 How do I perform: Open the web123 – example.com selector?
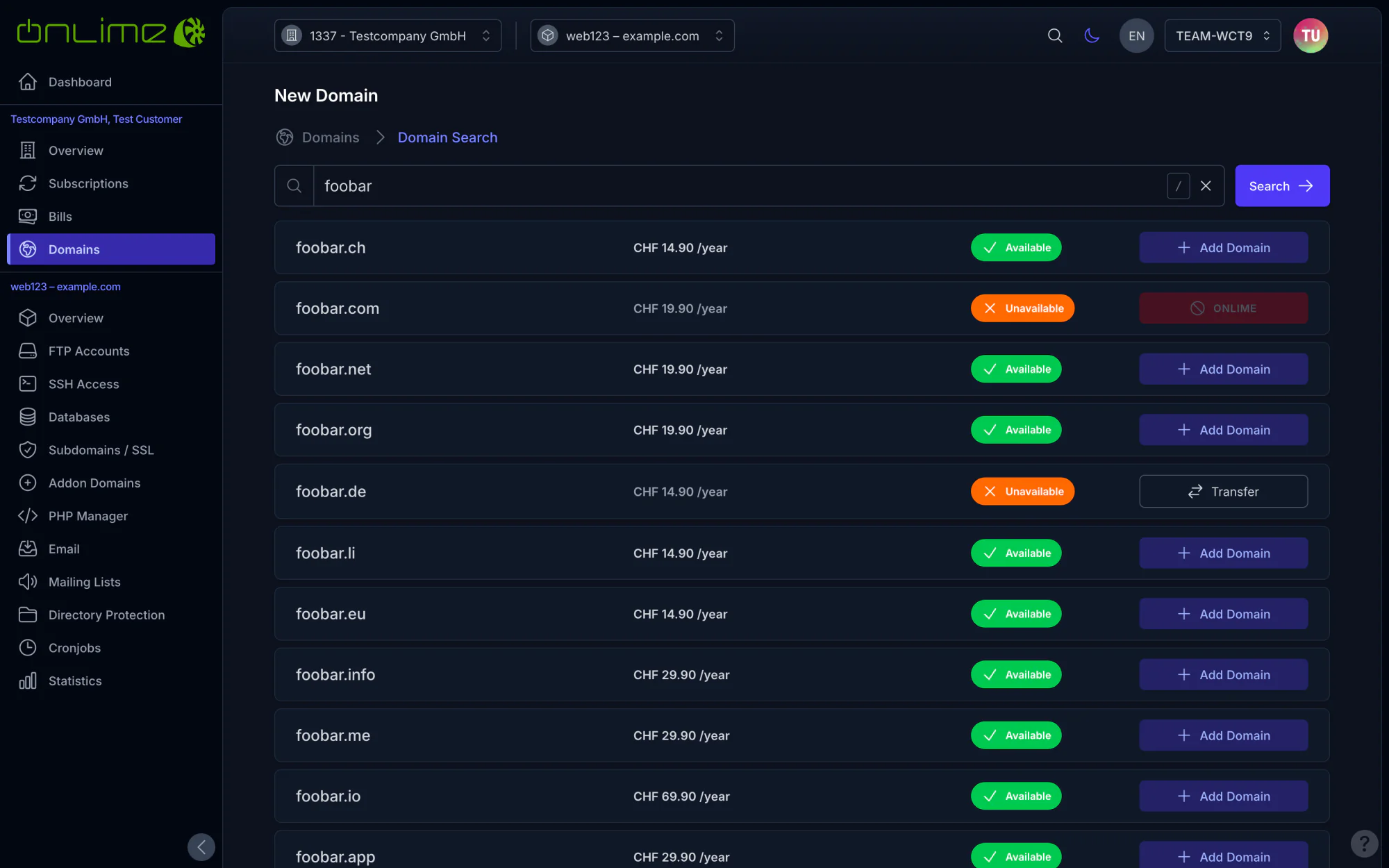coord(633,35)
